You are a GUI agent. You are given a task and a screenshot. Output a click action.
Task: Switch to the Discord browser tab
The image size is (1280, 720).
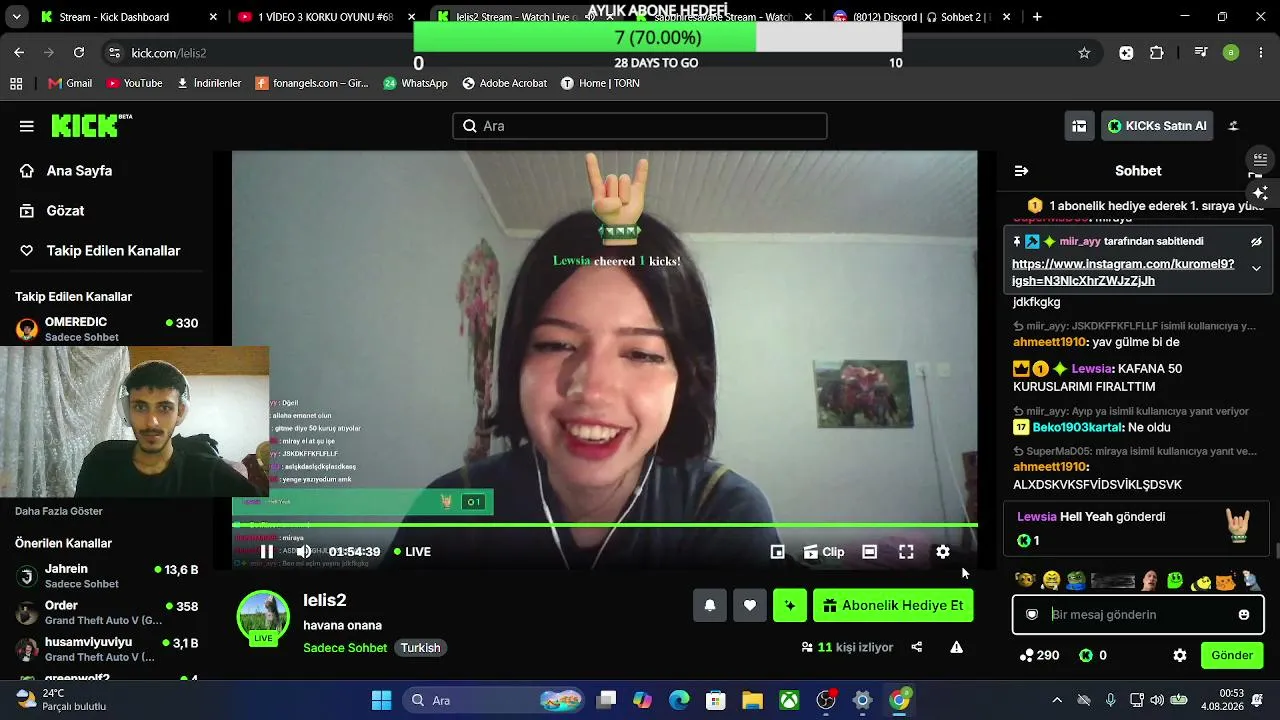[920, 17]
